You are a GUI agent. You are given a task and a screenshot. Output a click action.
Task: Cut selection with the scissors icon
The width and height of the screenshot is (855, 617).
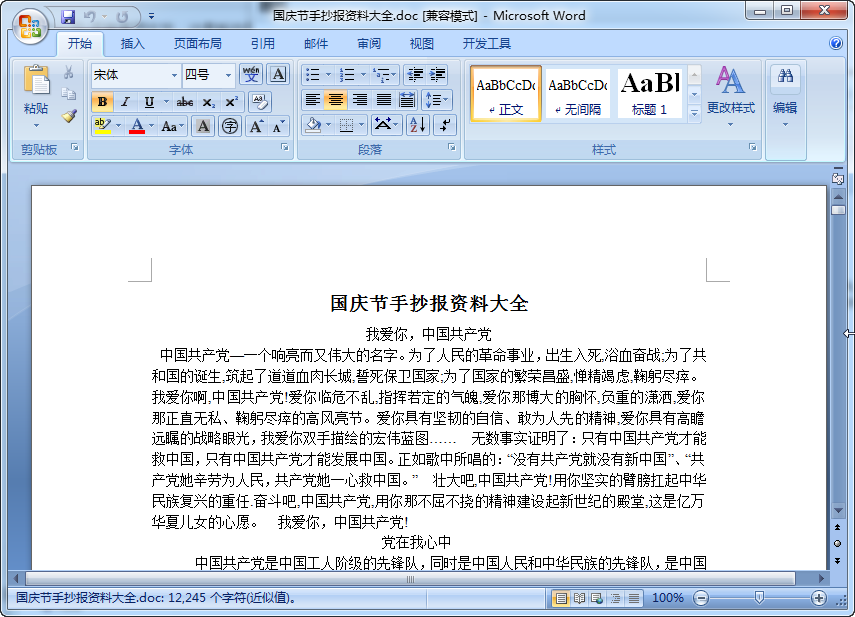click(x=69, y=72)
